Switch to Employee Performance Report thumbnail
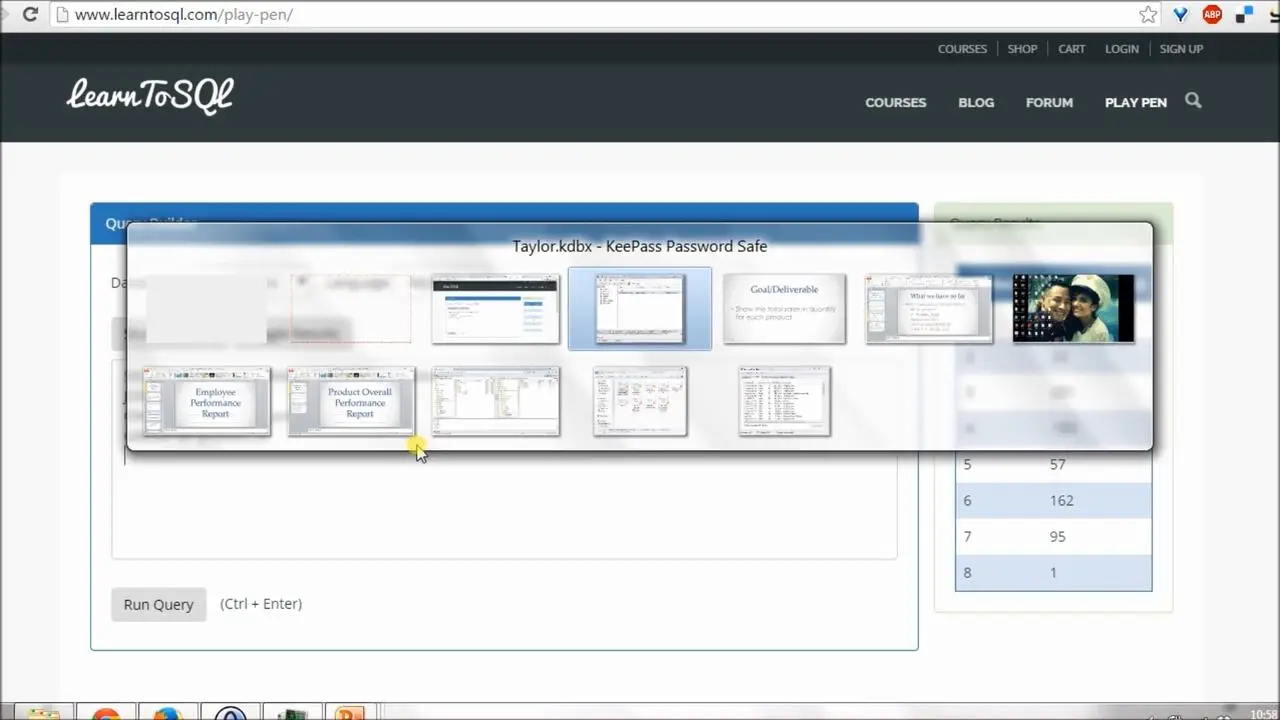Image resolution: width=1280 pixels, height=720 pixels. [206, 401]
